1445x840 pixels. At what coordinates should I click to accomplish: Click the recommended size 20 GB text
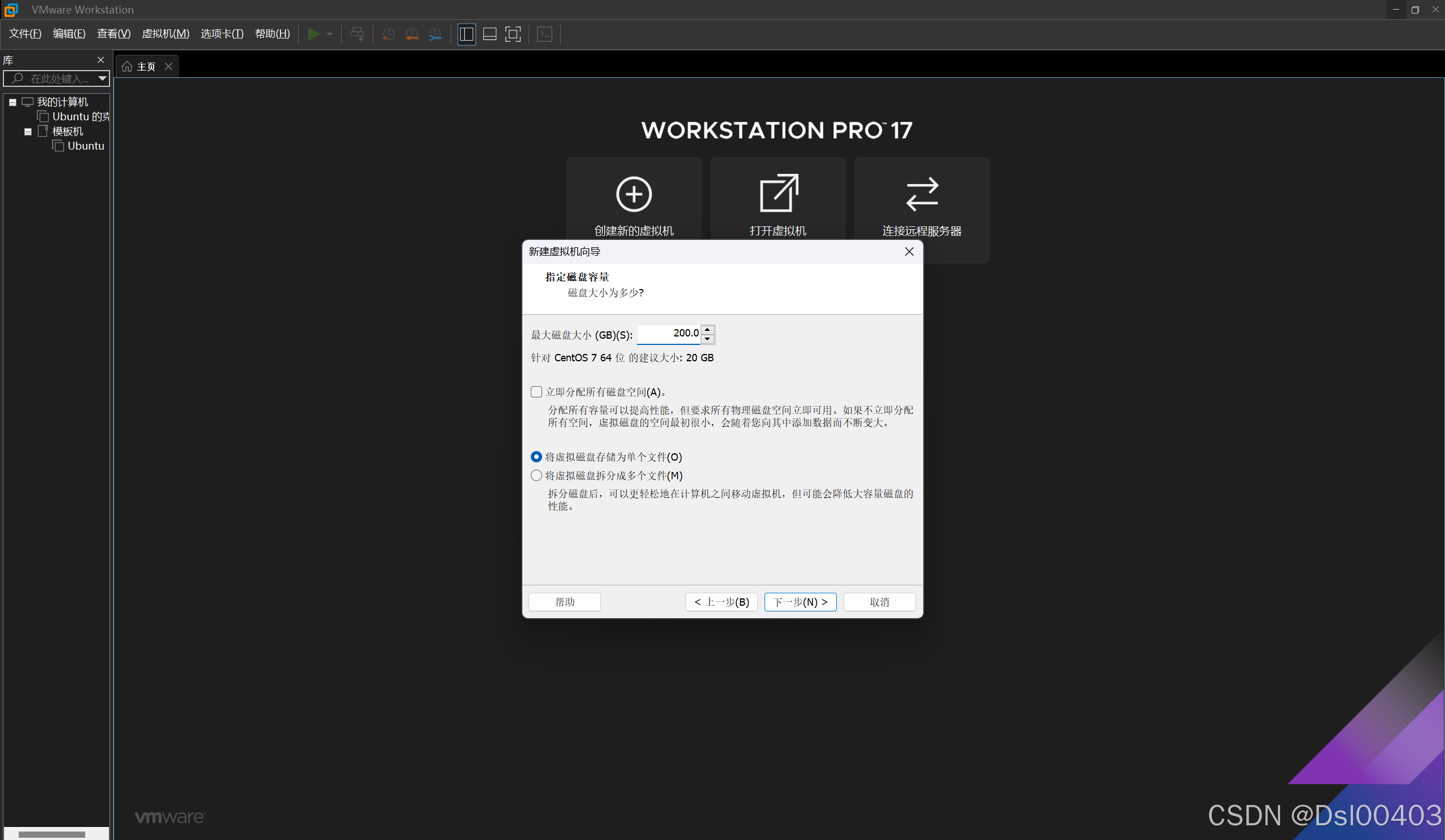[622, 358]
